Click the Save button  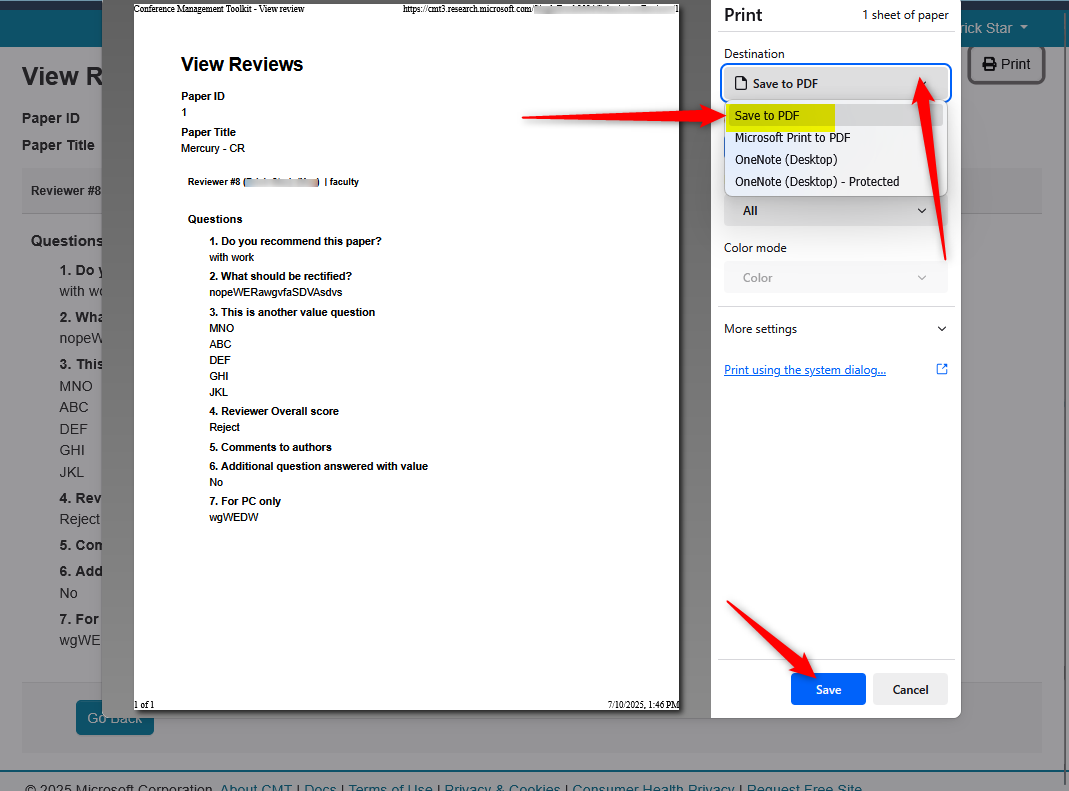coord(828,689)
